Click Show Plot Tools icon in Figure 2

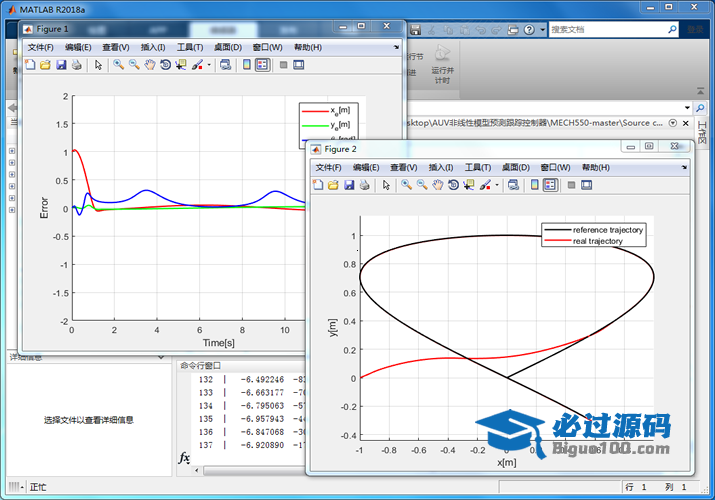[x=587, y=185]
